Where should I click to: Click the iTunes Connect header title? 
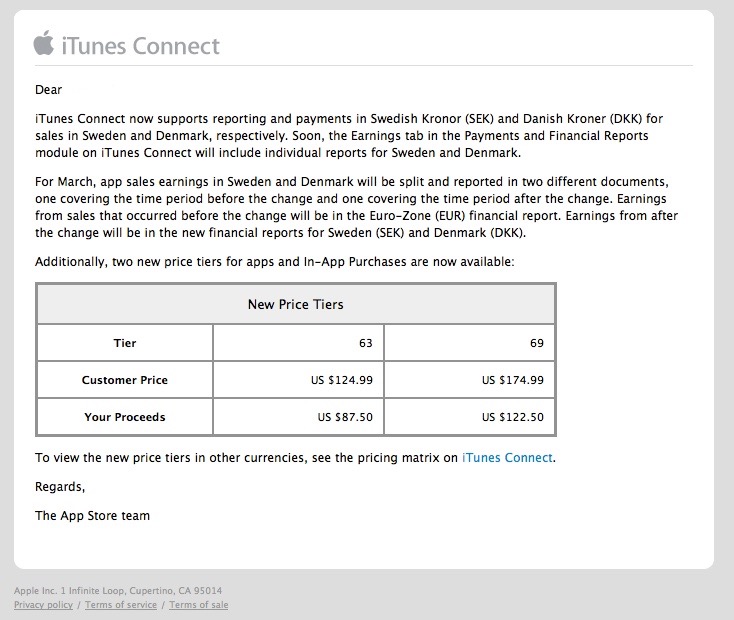[x=140, y=46]
